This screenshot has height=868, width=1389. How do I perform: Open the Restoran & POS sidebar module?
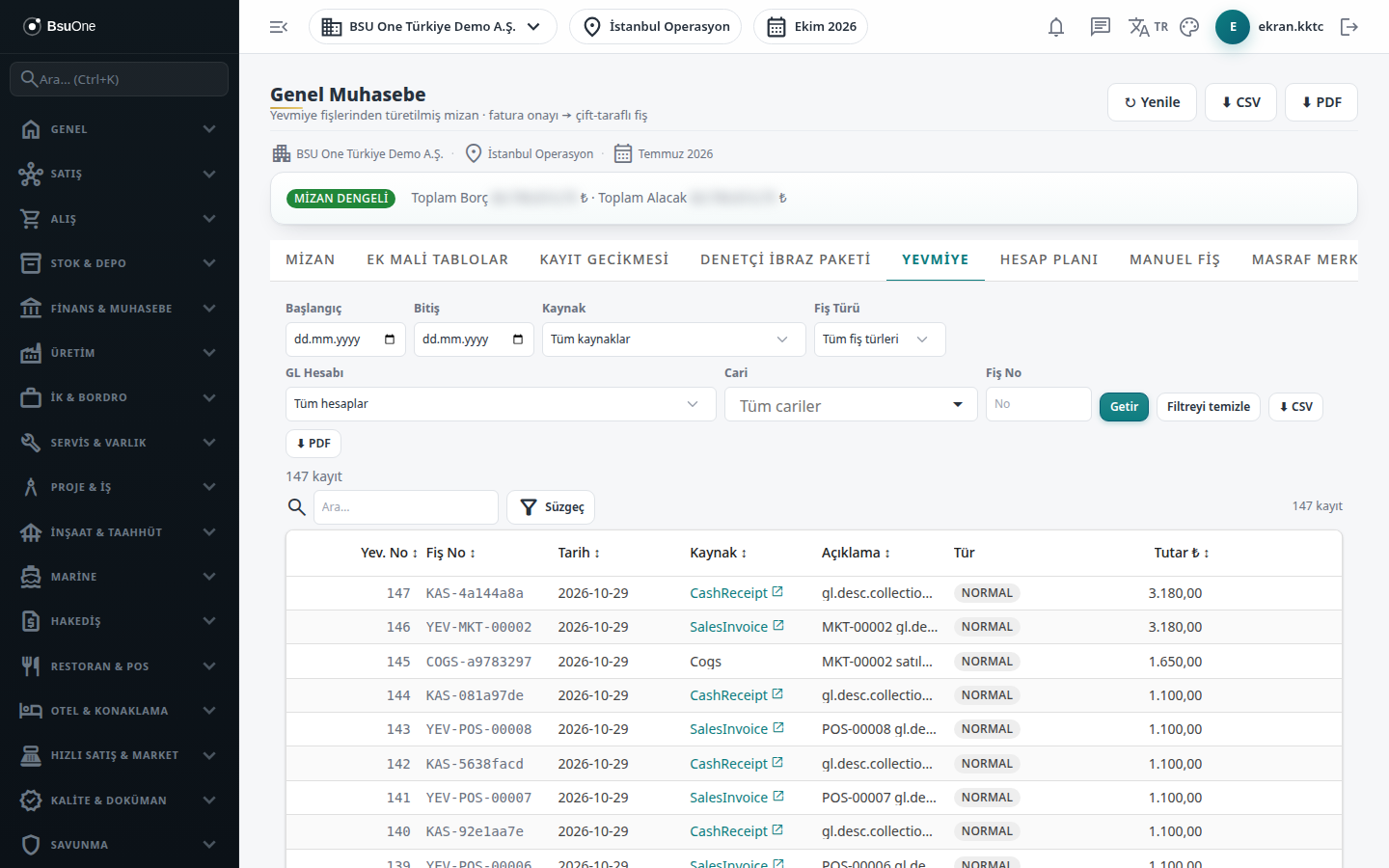pos(120,666)
